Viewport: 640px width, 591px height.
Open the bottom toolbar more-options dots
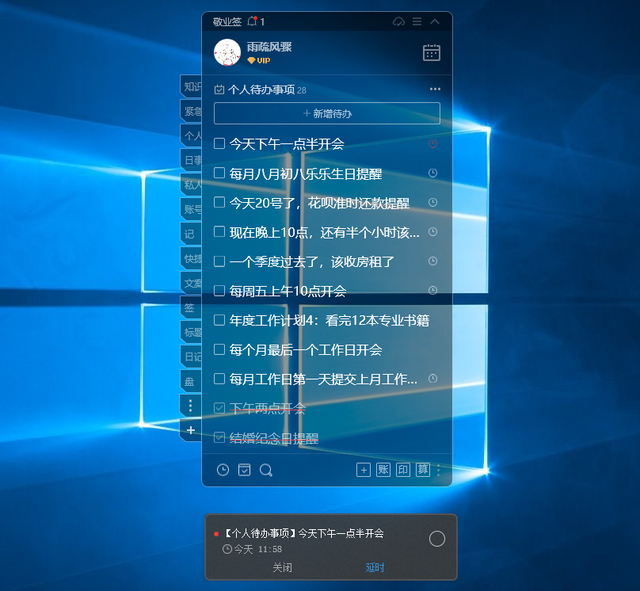(x=439, y=471)
